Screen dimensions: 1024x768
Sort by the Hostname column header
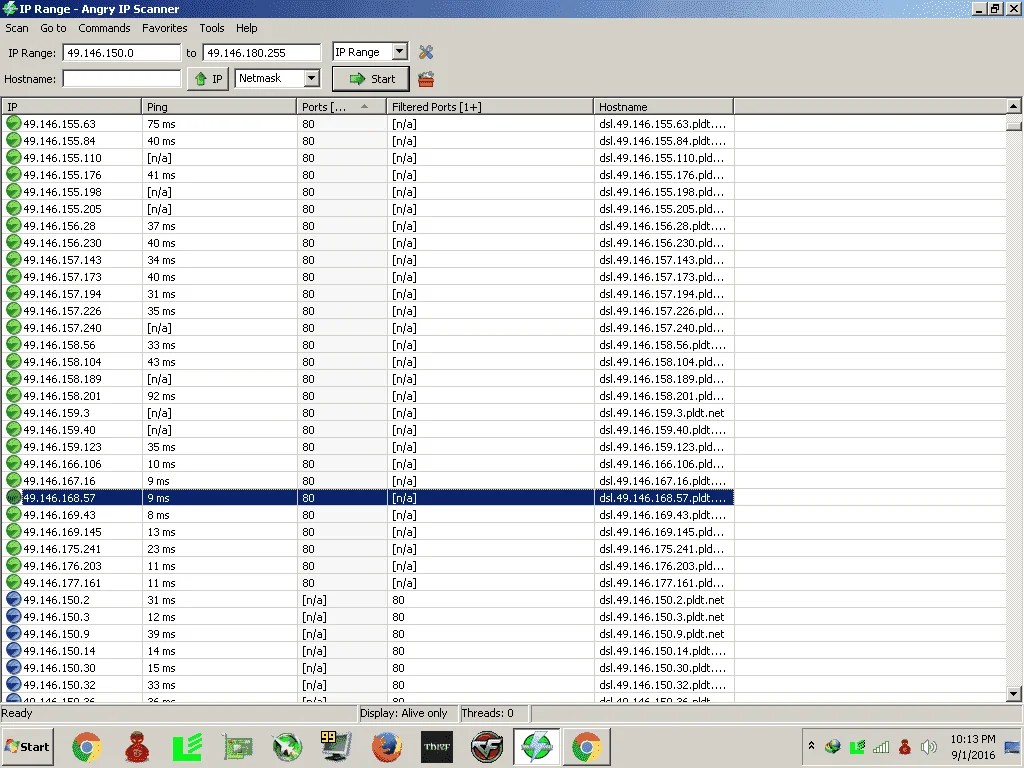(664, 106)
